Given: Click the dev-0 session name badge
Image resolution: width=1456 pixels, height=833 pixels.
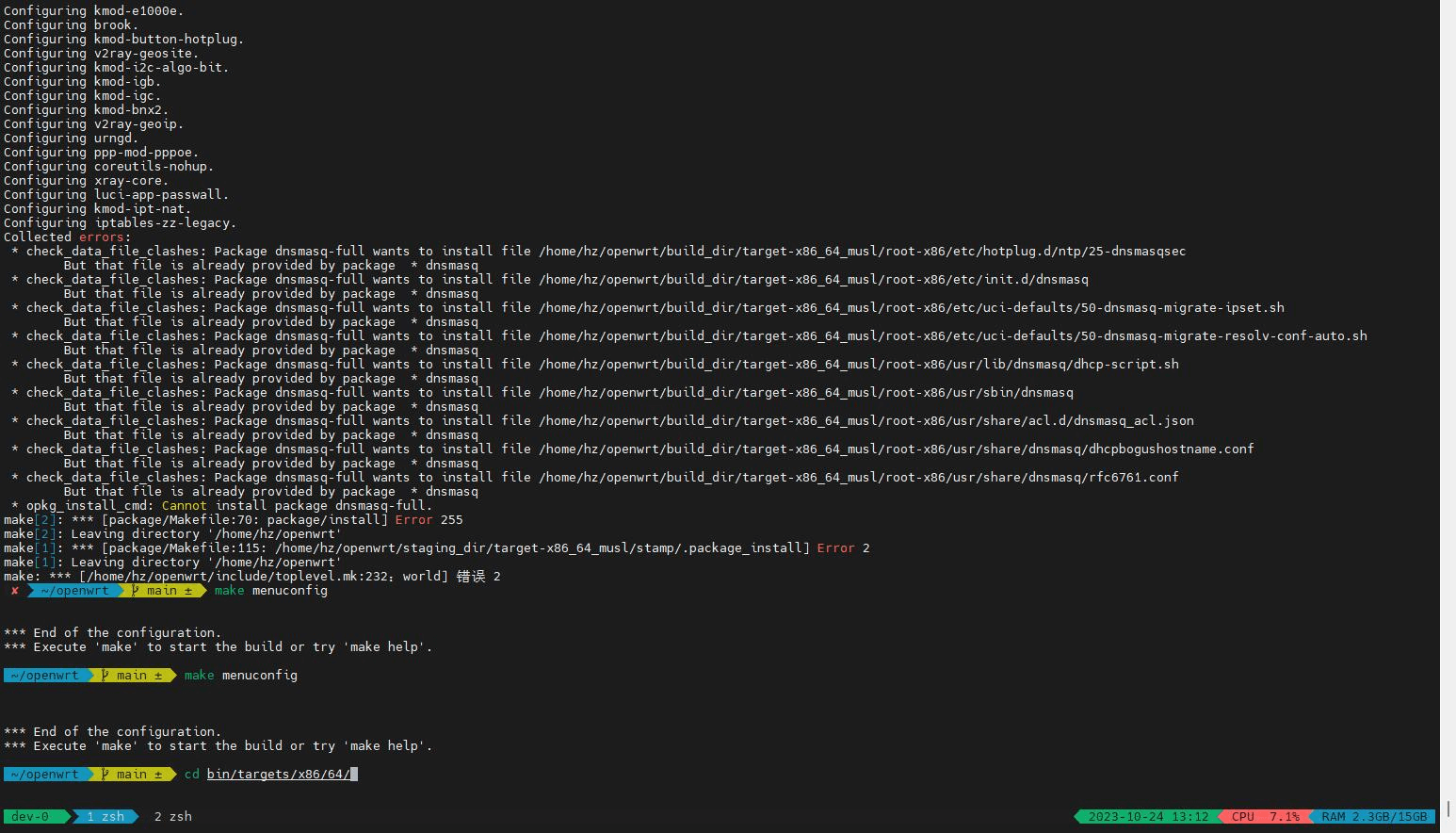Looking at the screenshot, I should 29,817.
